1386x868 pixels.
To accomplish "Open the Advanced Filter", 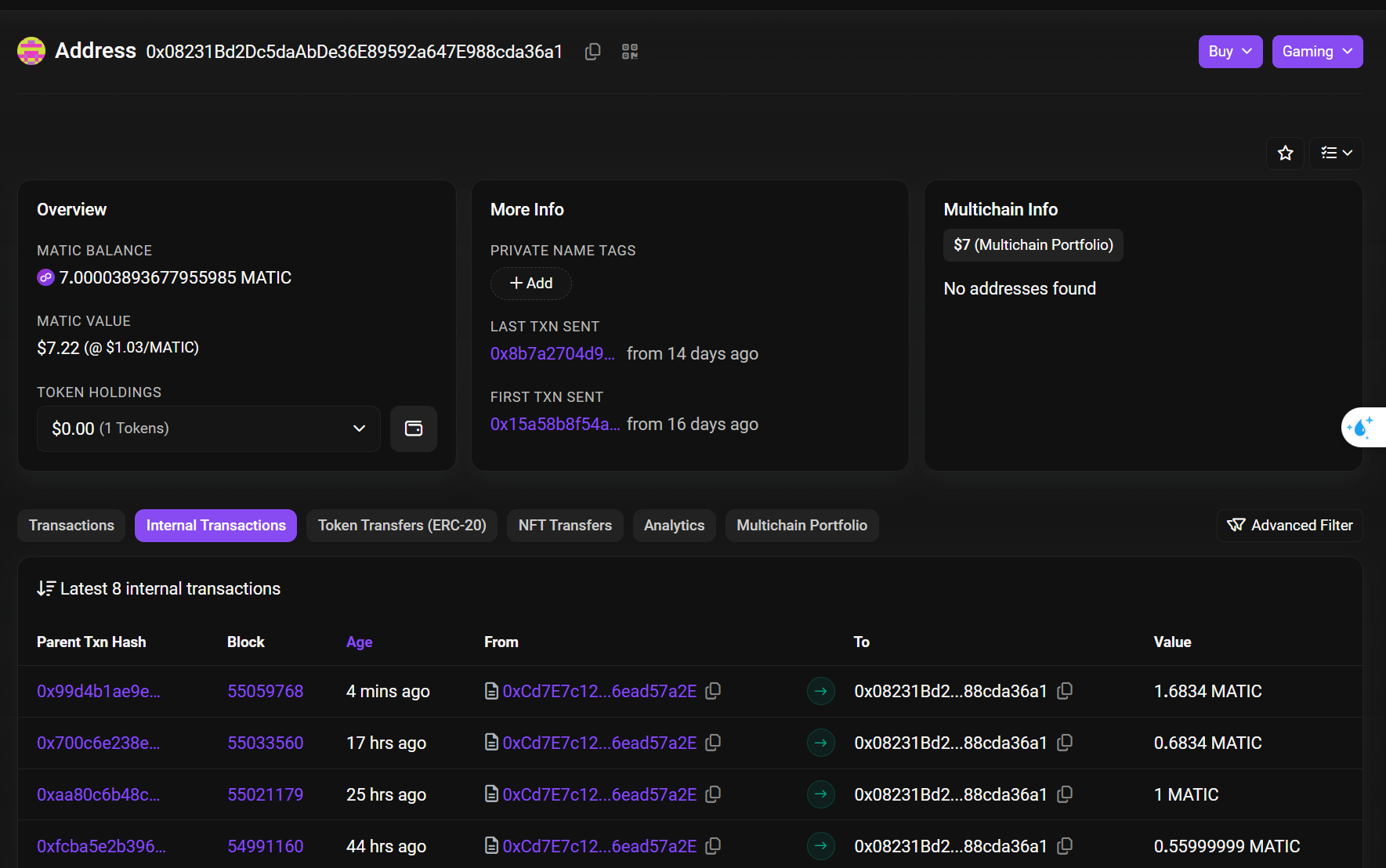I will pyautogui.click(x=1290, y=526).
